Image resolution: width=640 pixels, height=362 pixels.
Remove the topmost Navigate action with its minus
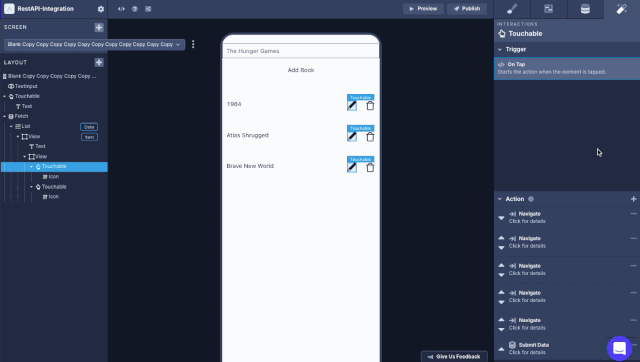633,213
